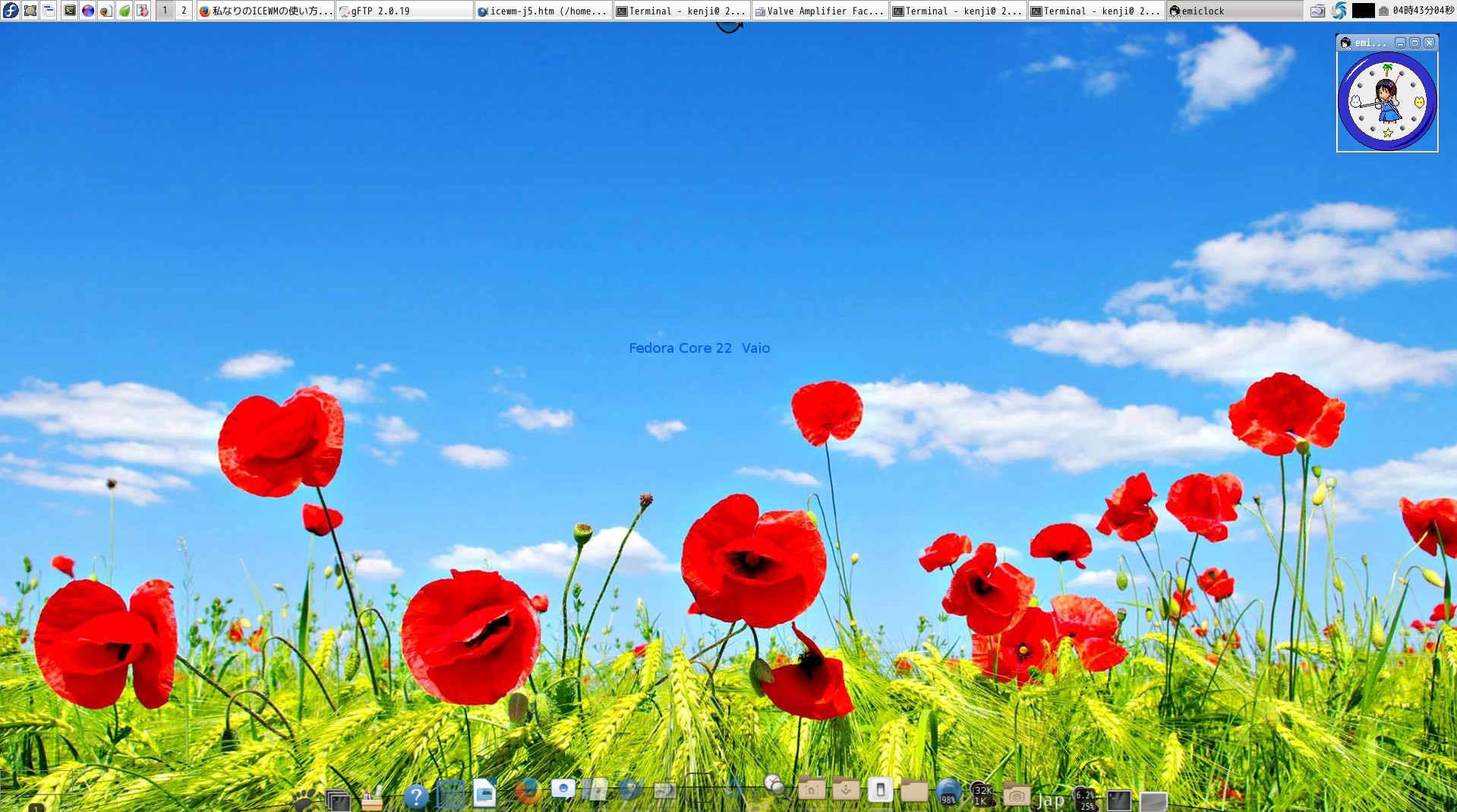
Task: Click the downloads folder dock icon
Action: pos(845,790)
